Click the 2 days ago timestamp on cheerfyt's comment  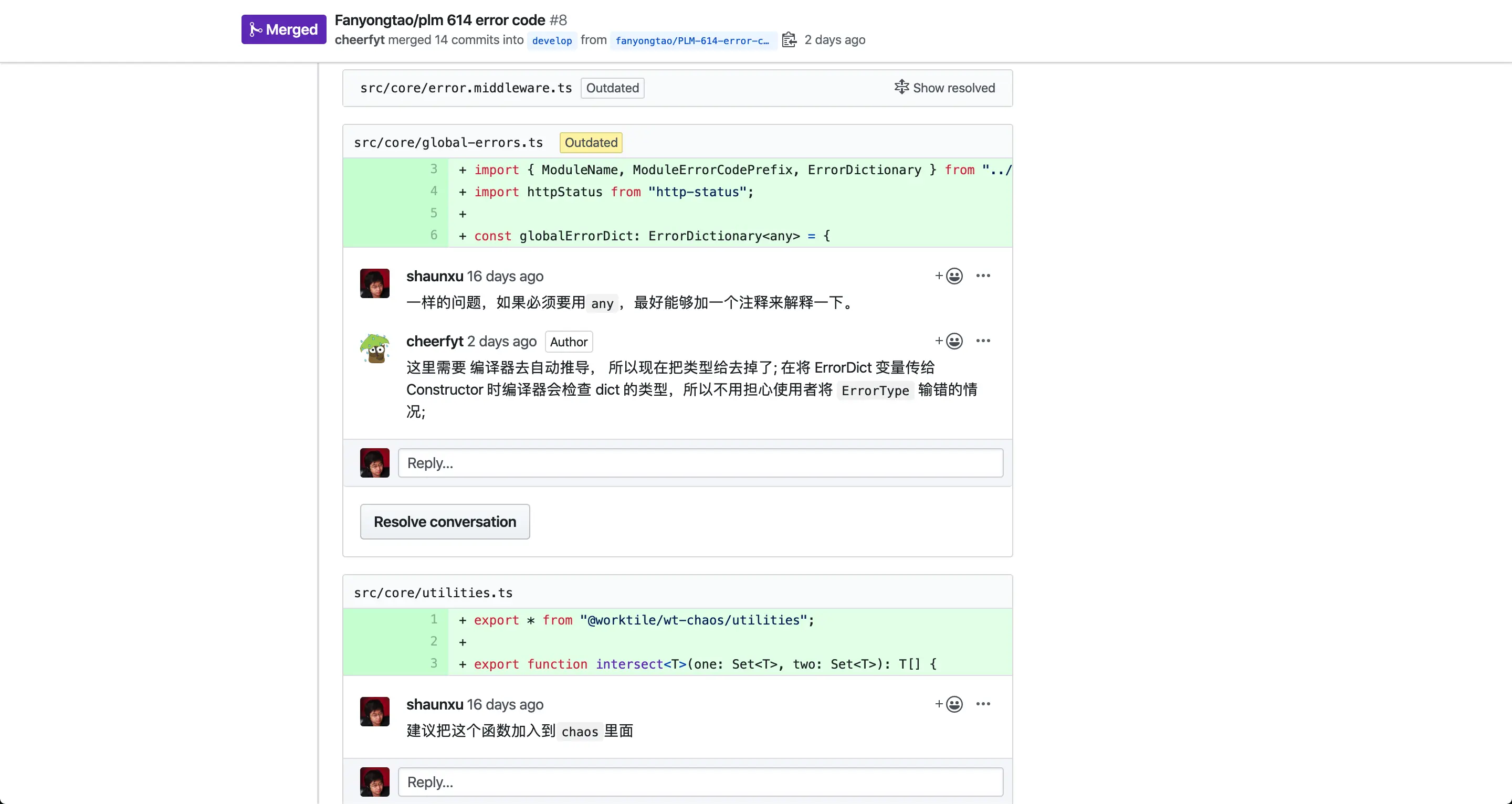point(502,342)
